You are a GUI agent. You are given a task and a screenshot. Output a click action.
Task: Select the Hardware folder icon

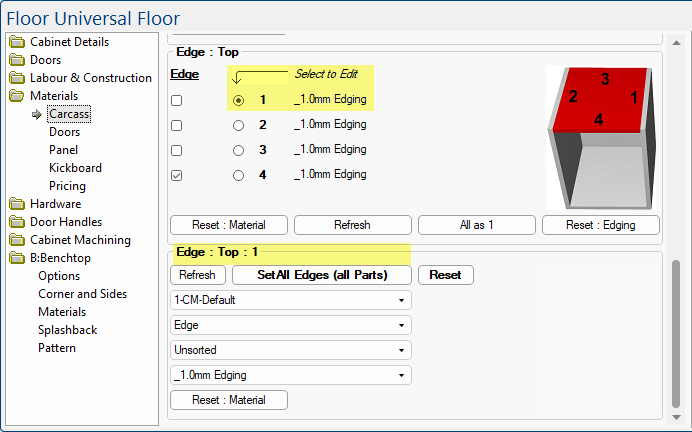point(17,204)
